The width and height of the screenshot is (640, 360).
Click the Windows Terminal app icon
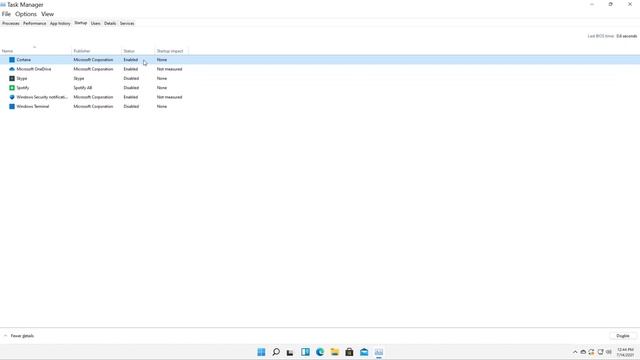[x=12, y=107]
